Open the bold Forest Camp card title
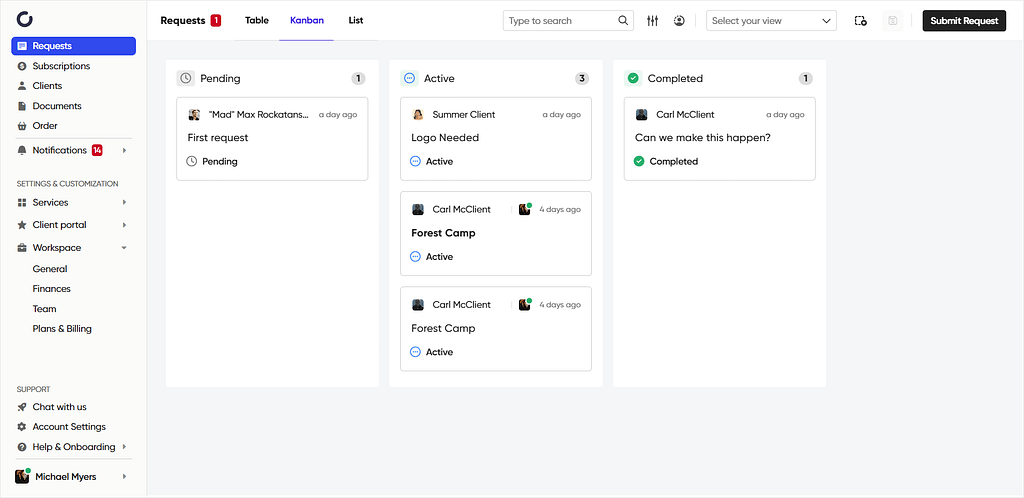The width and height of the screenshot is (1024, 498). (x=443, y=233)
